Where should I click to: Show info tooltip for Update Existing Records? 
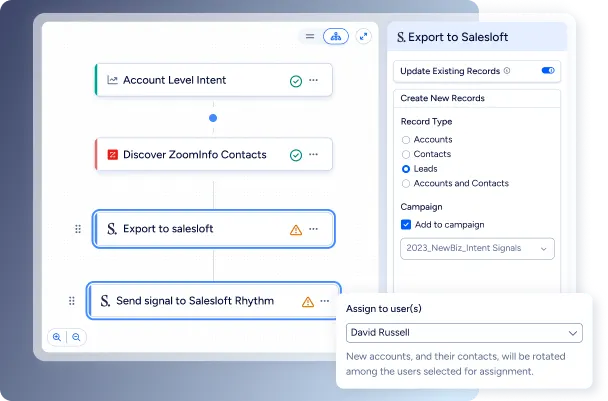pos(507,71)
